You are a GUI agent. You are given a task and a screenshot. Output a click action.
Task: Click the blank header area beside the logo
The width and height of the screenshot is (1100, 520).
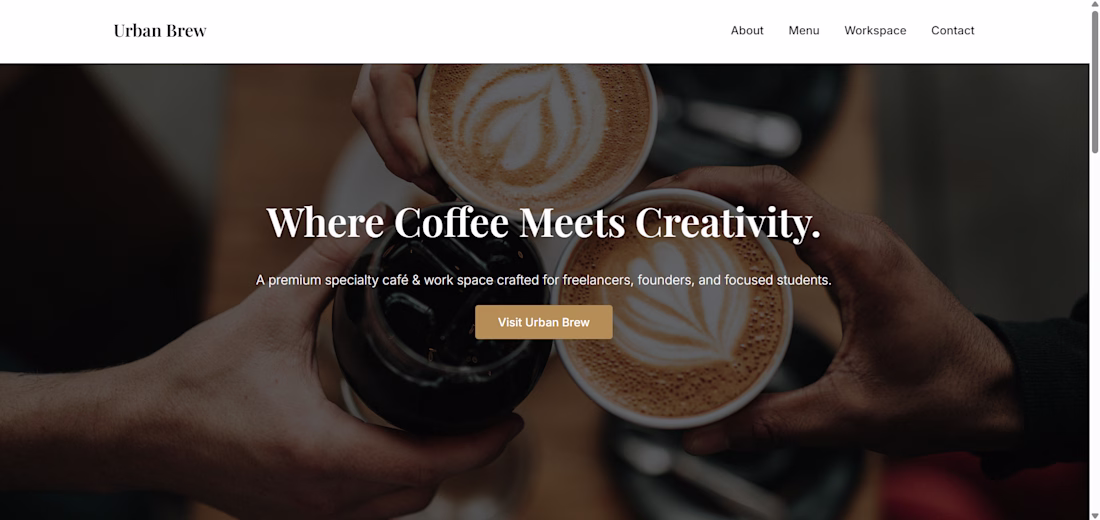(x=463, y=31)
